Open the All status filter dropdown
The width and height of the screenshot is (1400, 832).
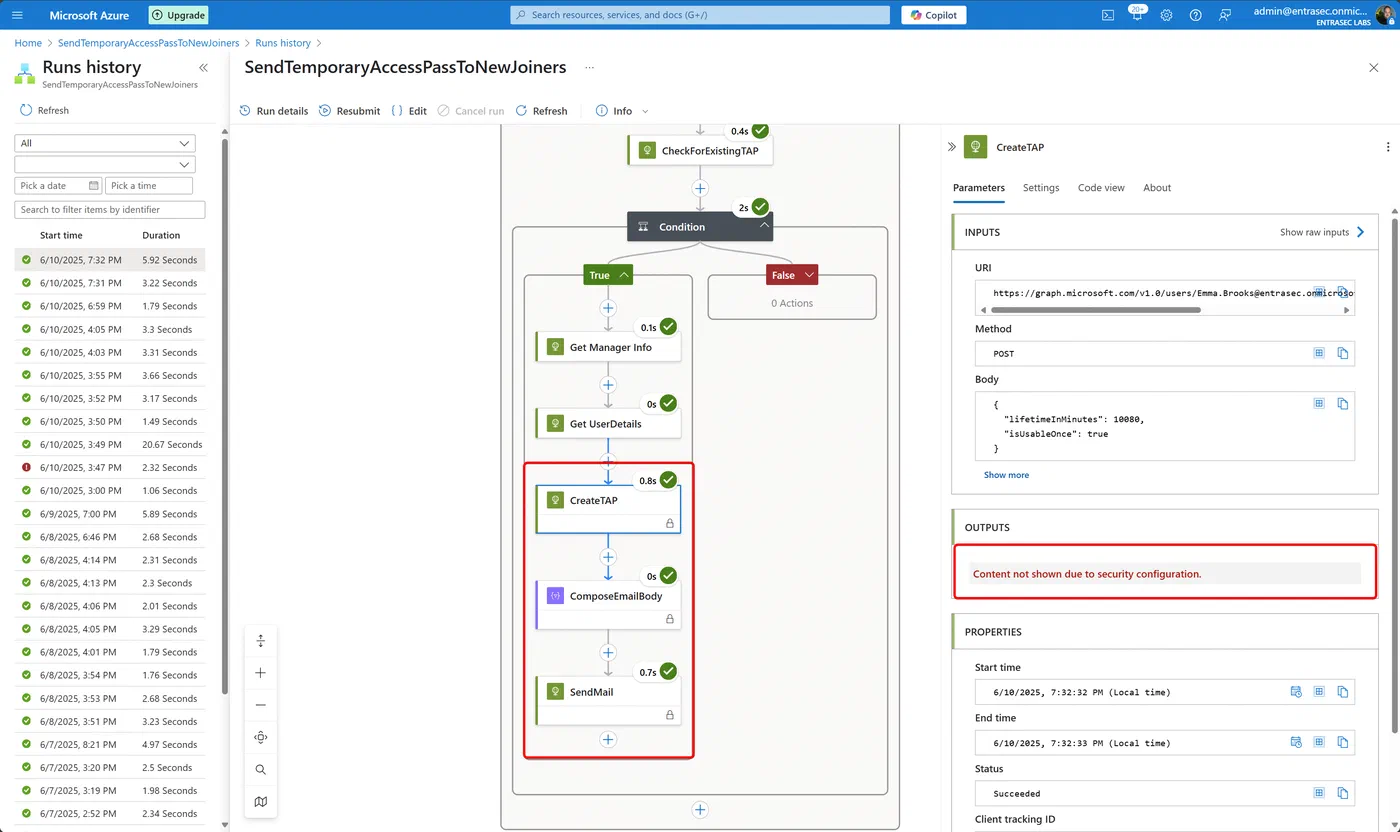tap(105, 143)
